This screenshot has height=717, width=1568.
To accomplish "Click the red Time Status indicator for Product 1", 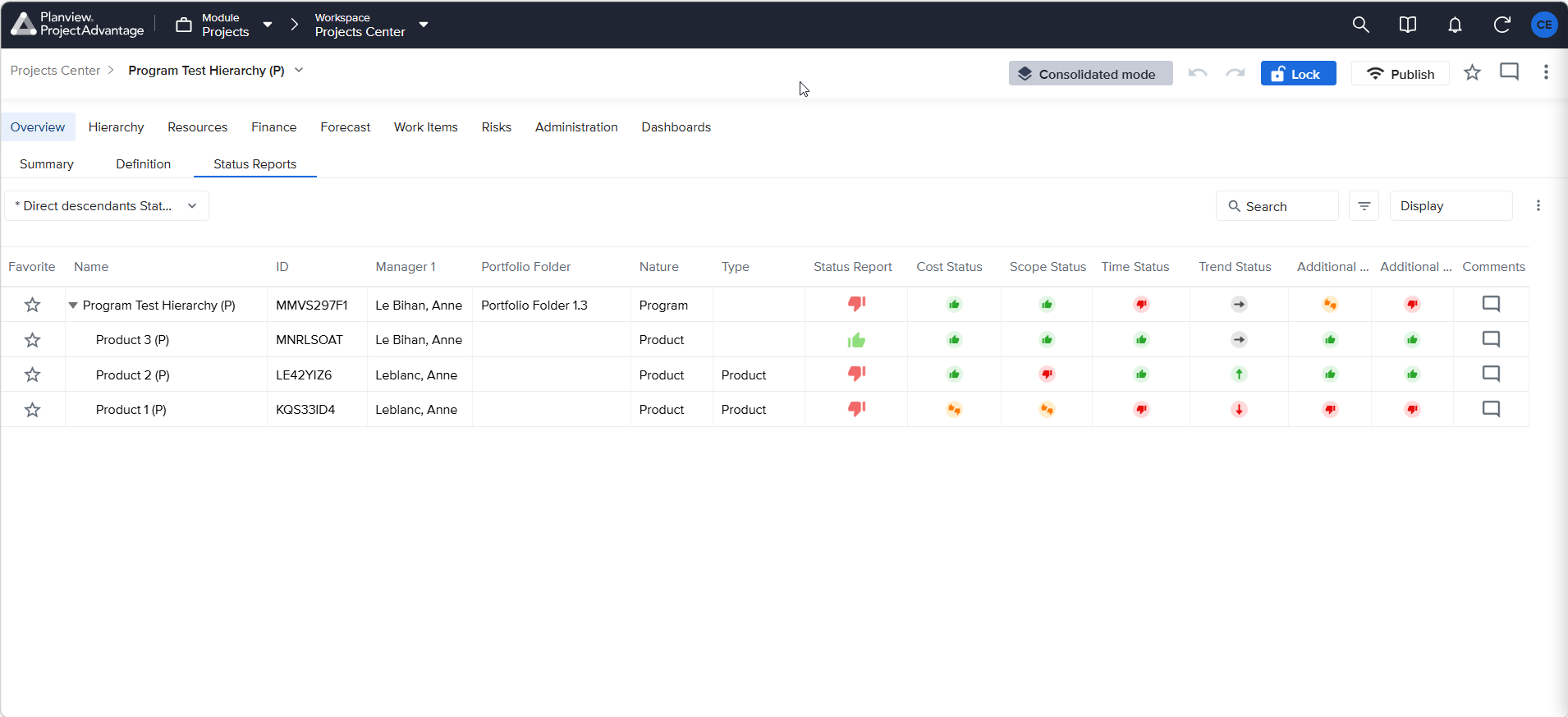I will point(1141,409).
